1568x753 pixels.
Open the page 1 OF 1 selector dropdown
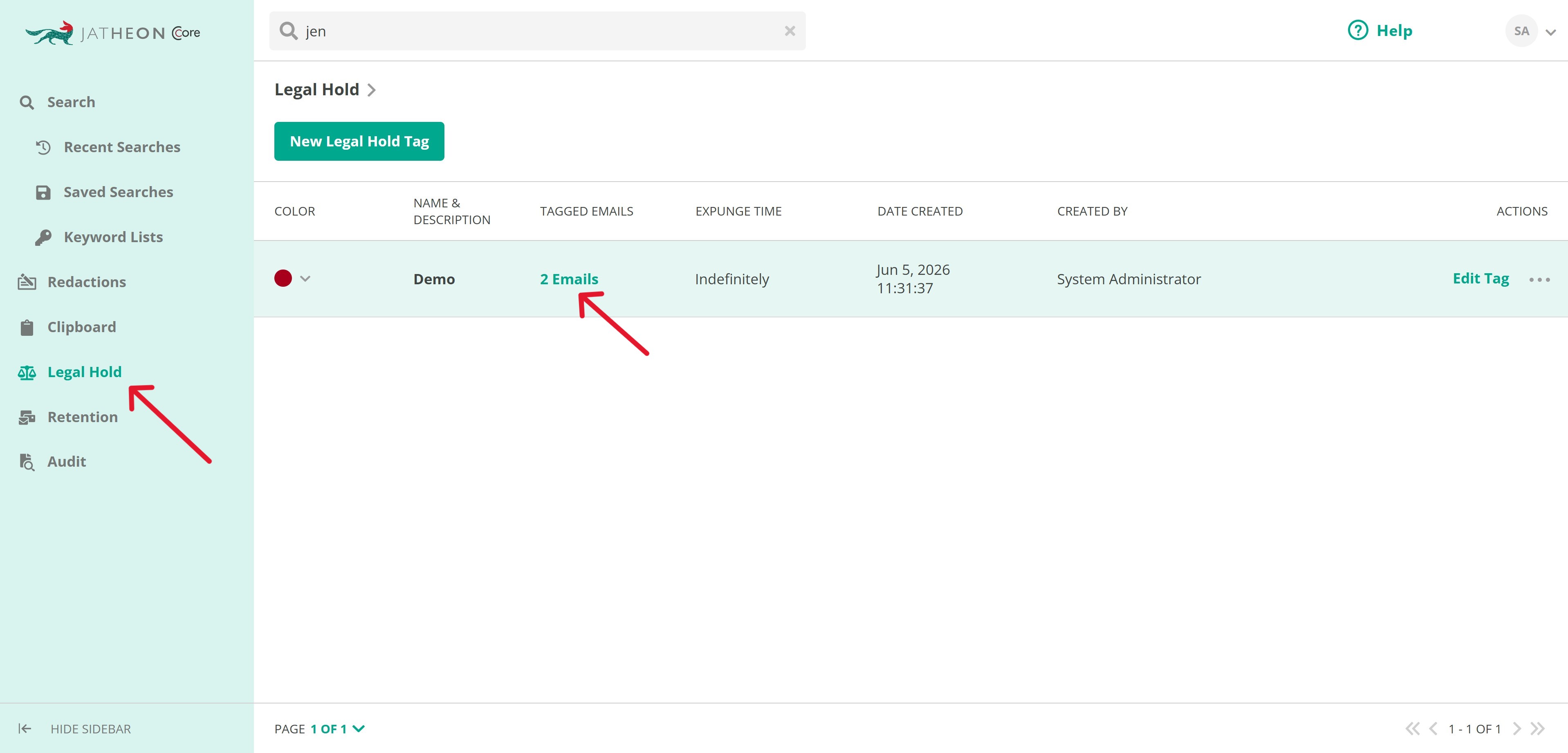[337, 728]
